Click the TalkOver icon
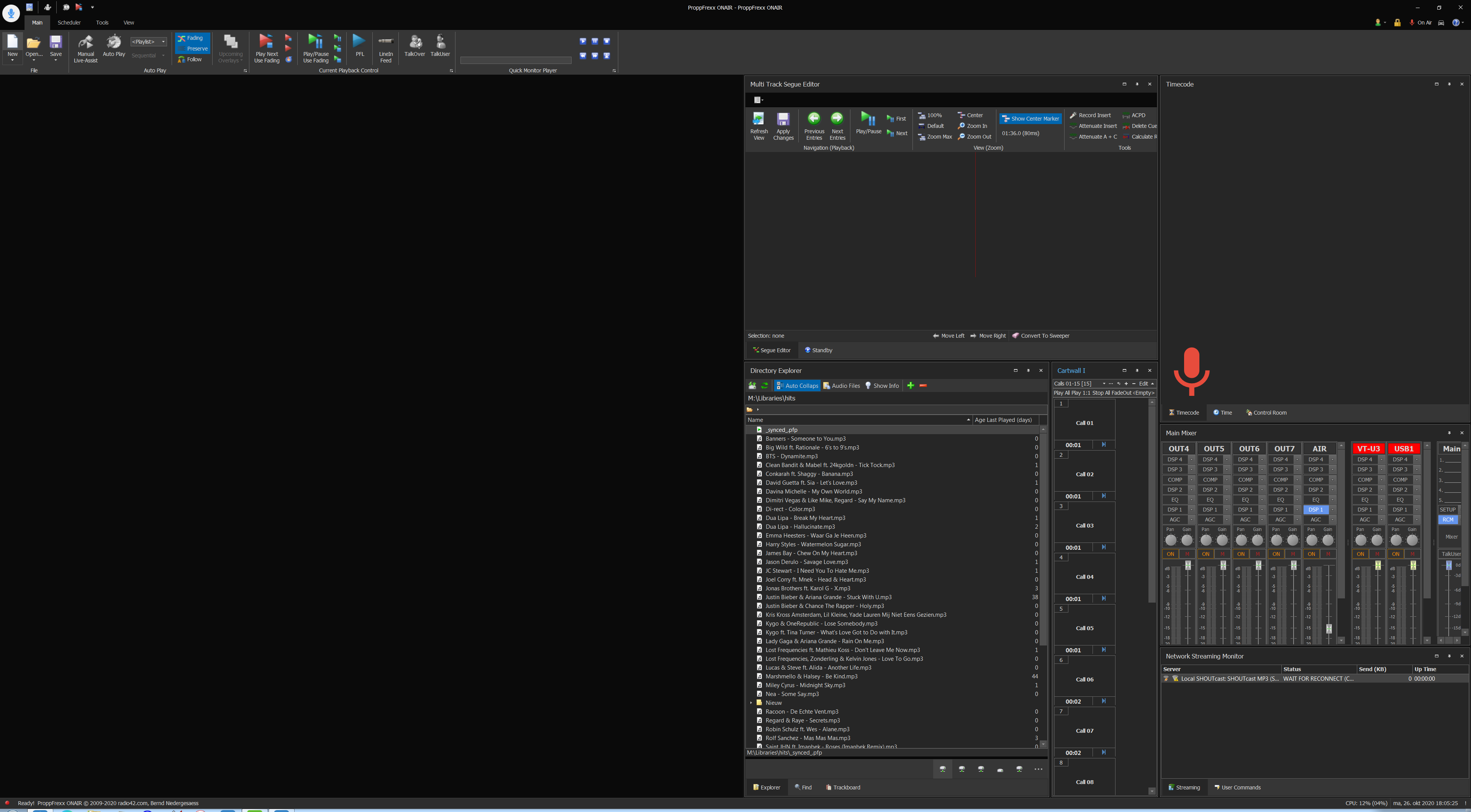Viewport: 1471px width, 812px height. click(x=415, y=42)
